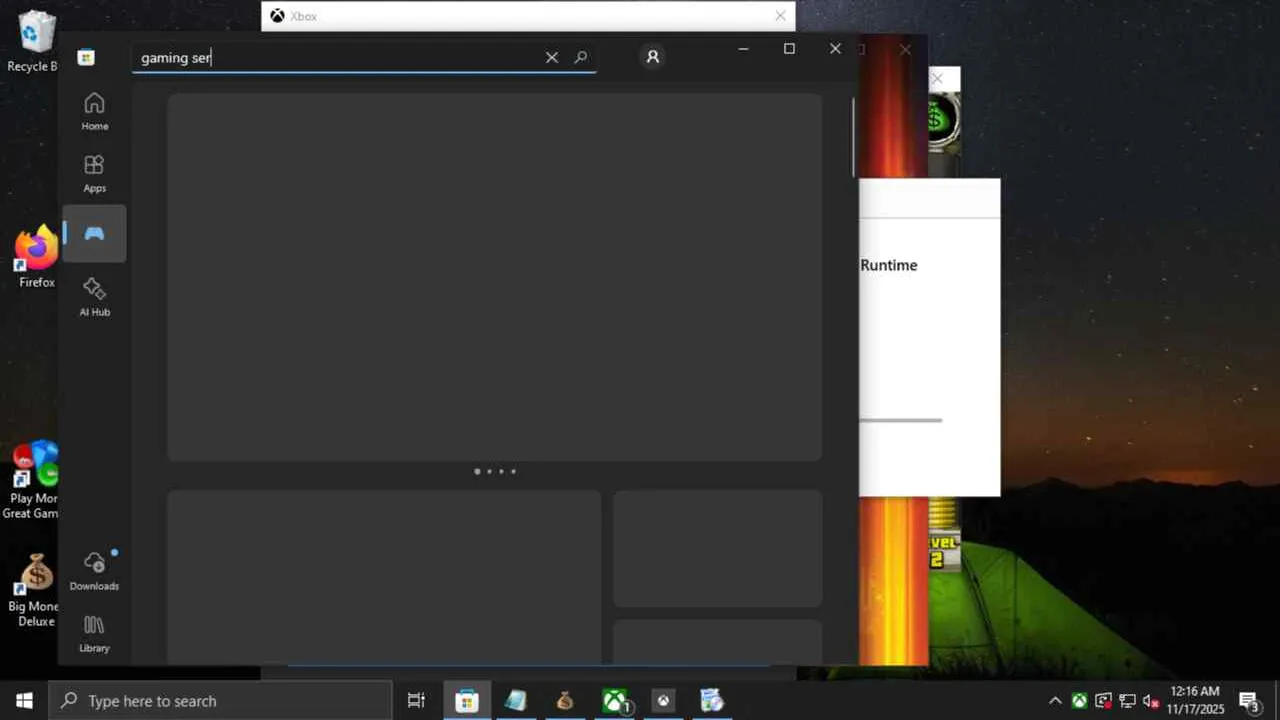The width and height of the screenshot is (1280, 720).
Task: Open the clock showing 12:16 AM
Action: pyautogui.click(x=1195, y=701)
